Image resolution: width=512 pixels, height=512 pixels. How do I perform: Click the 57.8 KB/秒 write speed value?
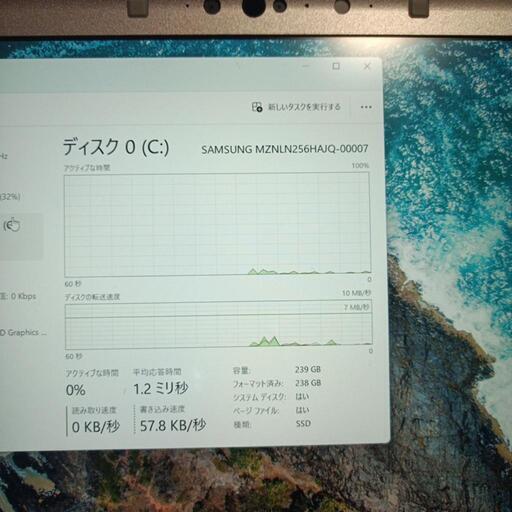click(x=173, y=425)
